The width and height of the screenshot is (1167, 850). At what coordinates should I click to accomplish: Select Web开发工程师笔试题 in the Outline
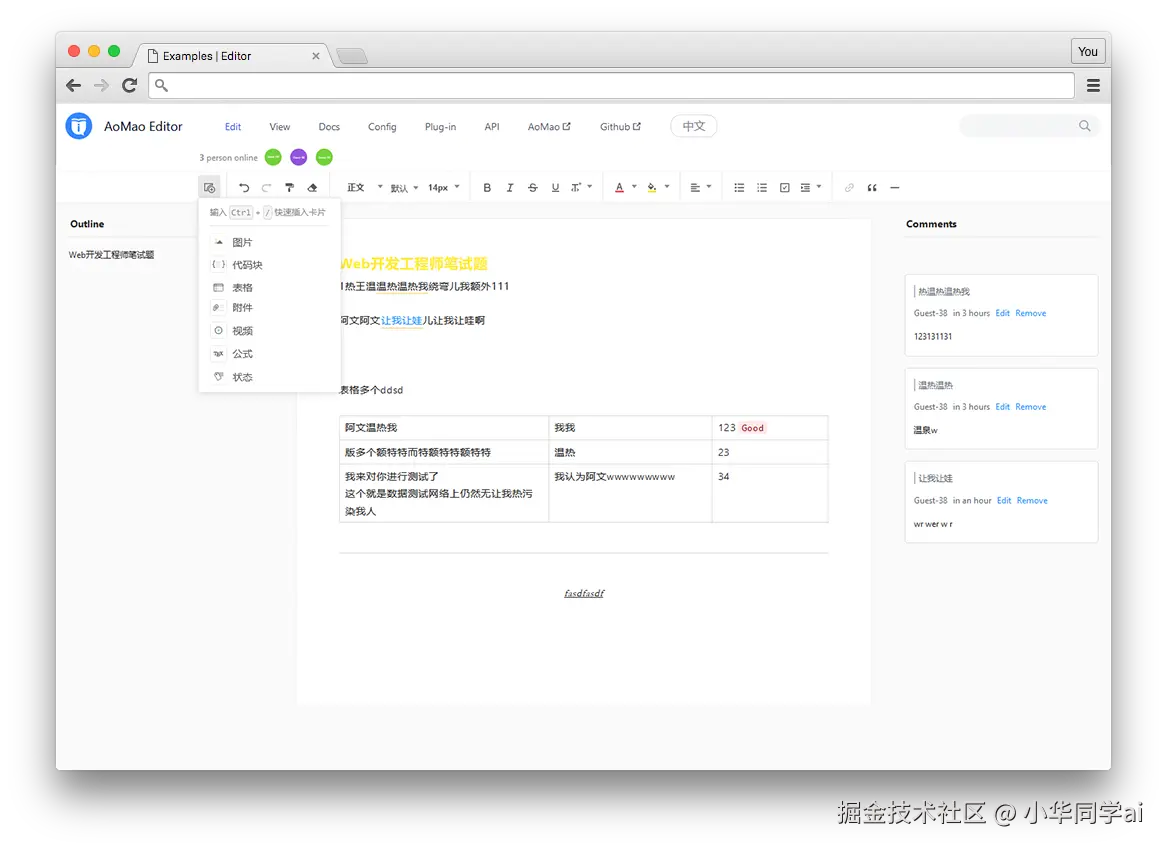tap(112, 255)
